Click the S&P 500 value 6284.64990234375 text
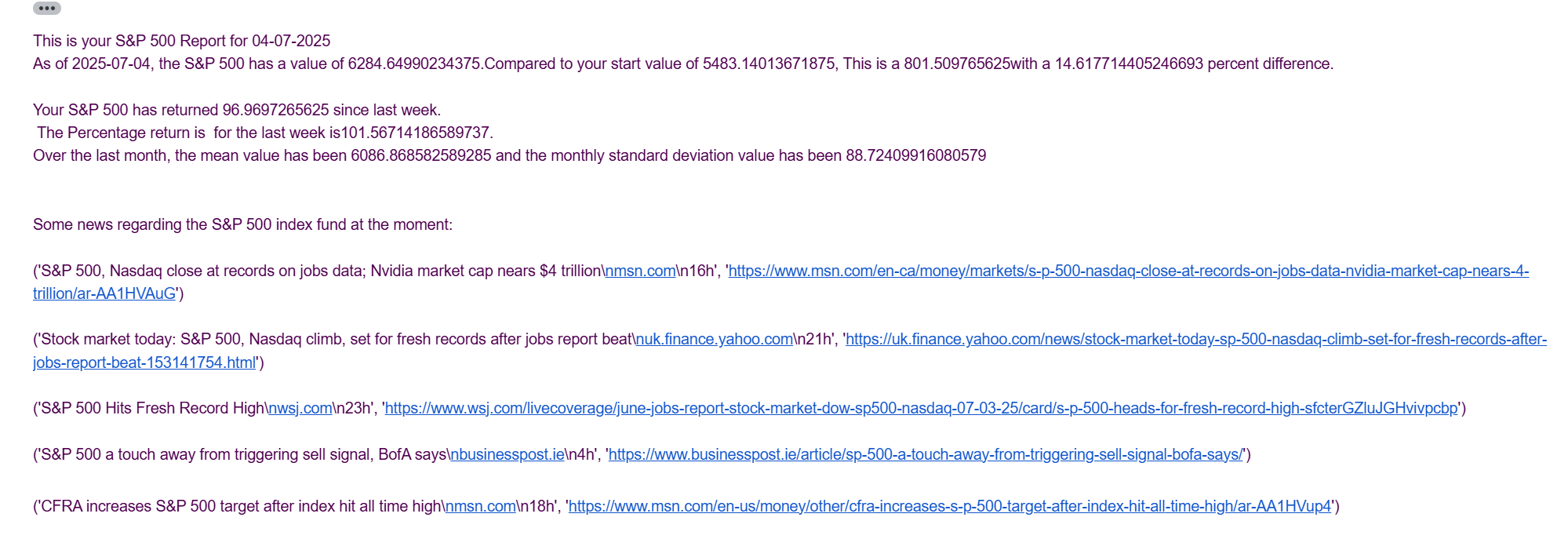 pyautogui.click(x=414, y=64)
